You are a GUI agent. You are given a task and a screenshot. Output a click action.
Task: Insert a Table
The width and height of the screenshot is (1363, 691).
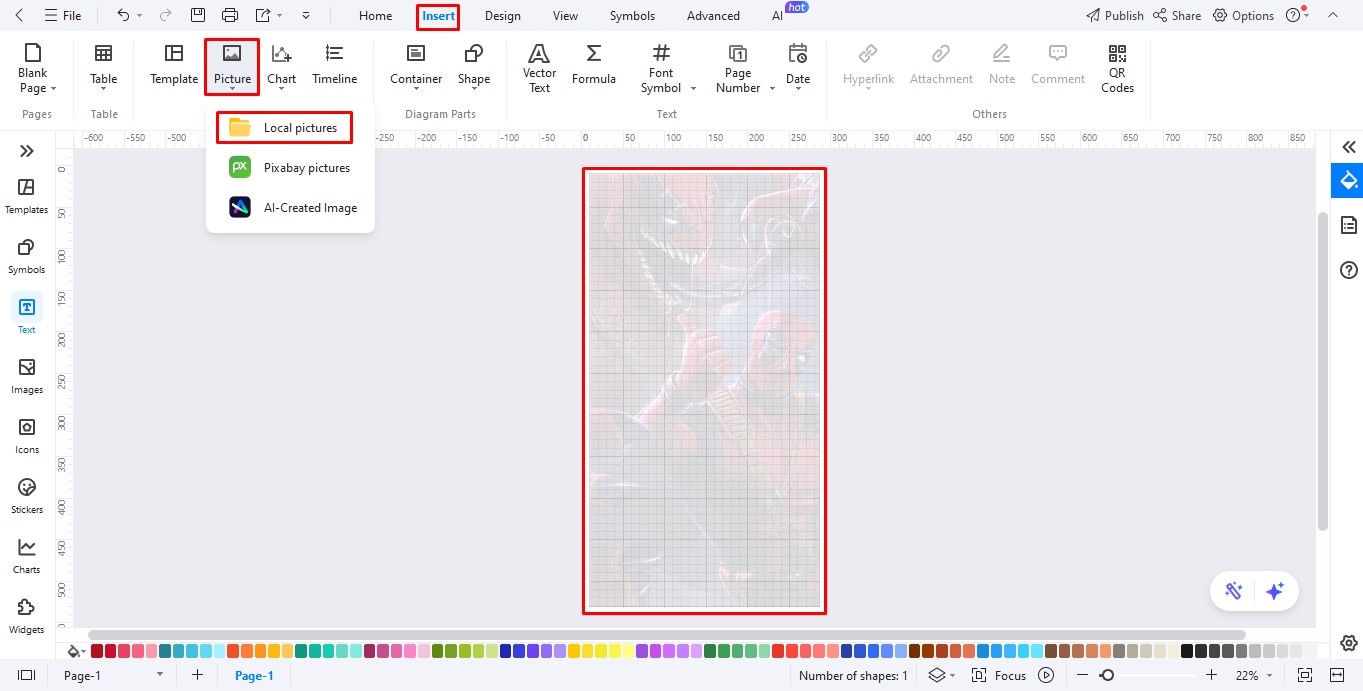pyautogui.click(x=103, y=68)
